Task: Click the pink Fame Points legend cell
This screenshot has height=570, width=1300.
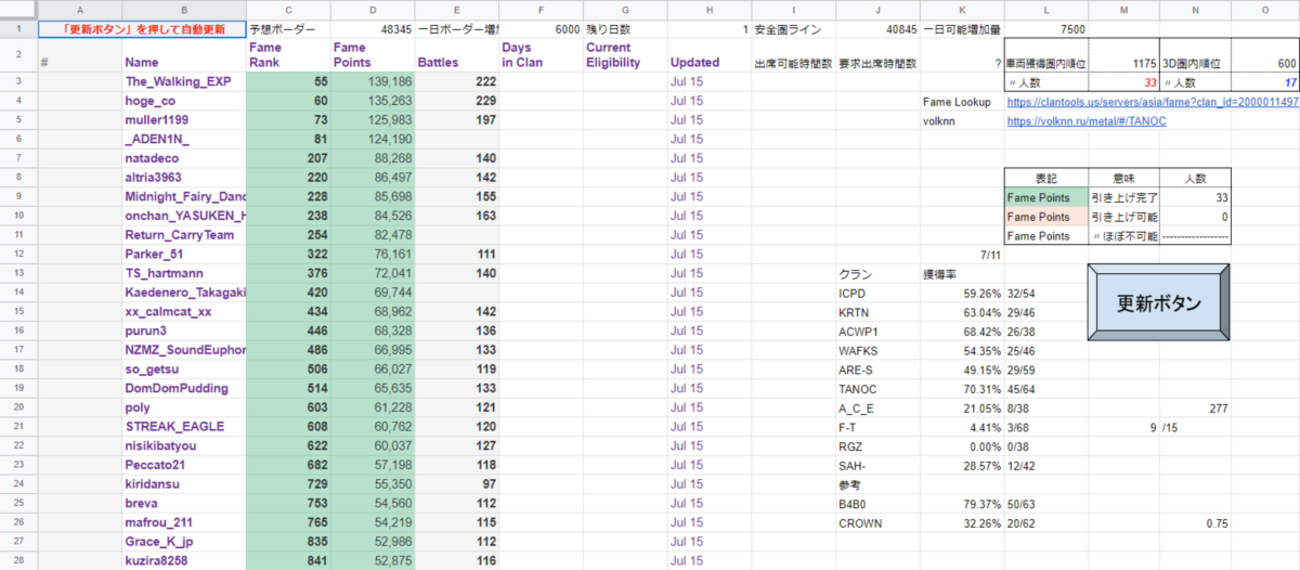Action: [x=1046, y=217]
